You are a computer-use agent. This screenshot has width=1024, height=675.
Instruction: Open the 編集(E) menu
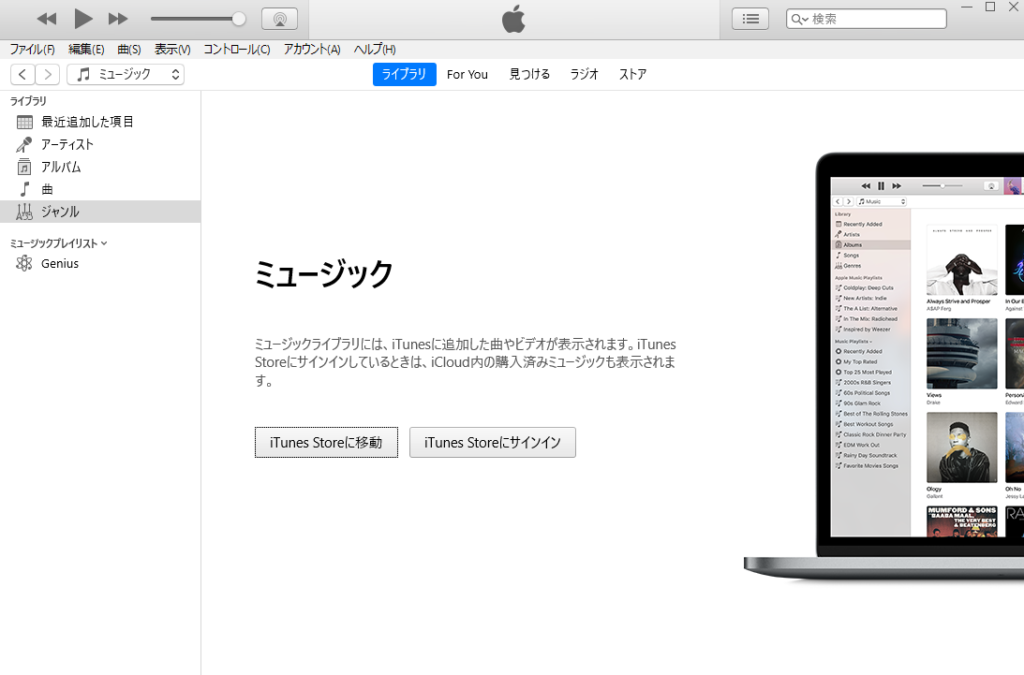tap(86, 50)
